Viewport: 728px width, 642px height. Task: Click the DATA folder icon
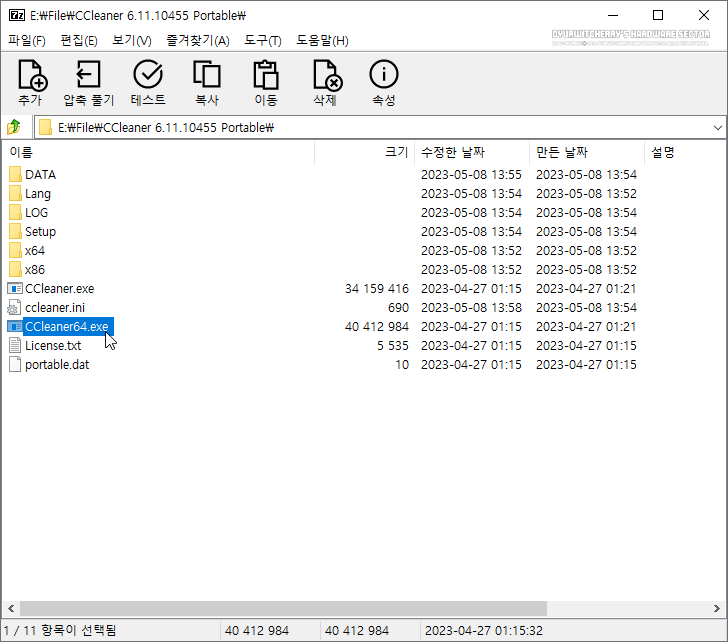click(15, 175)
